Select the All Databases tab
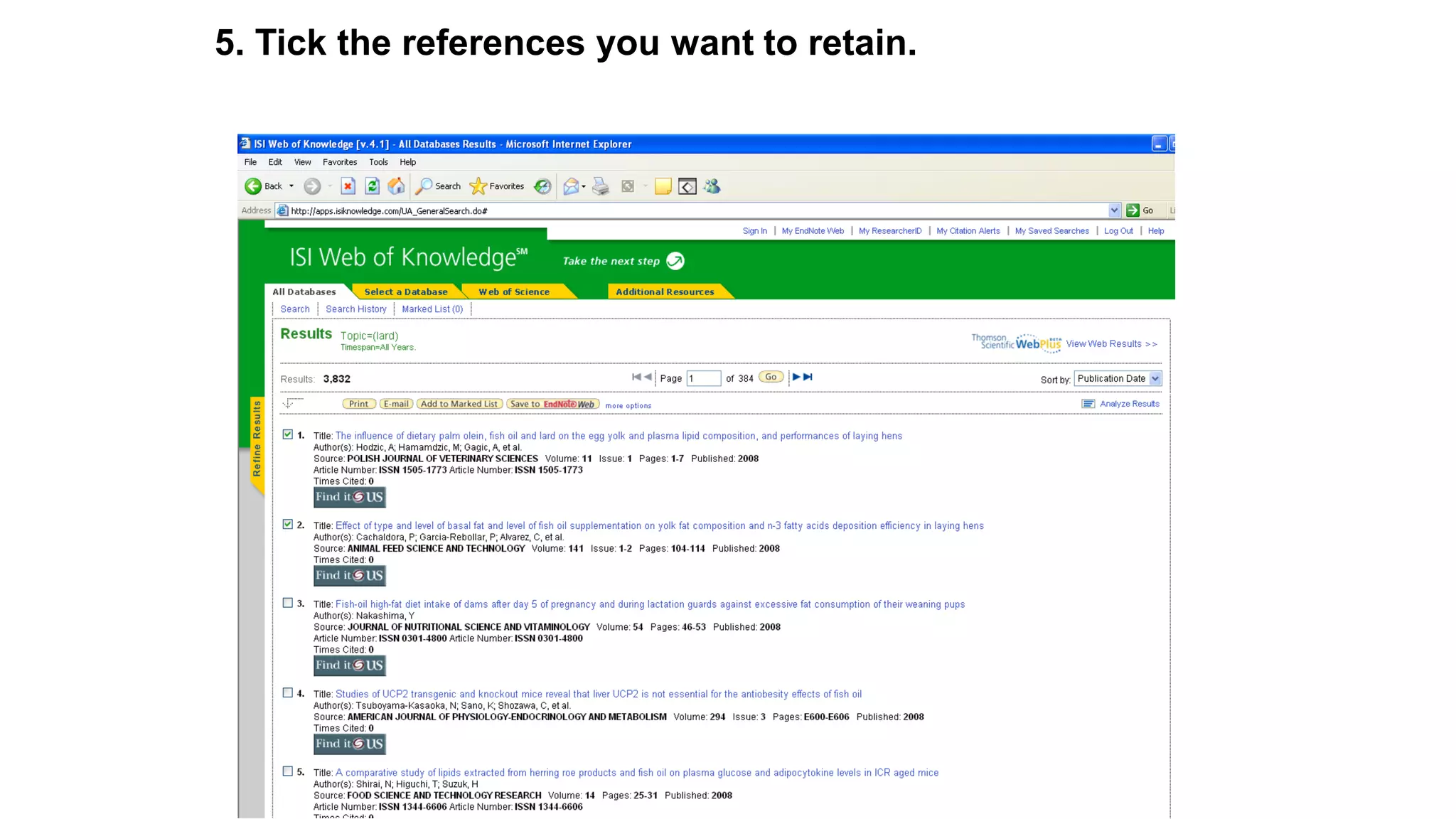This screenshot has height=819, width=1456. [304, 292]
